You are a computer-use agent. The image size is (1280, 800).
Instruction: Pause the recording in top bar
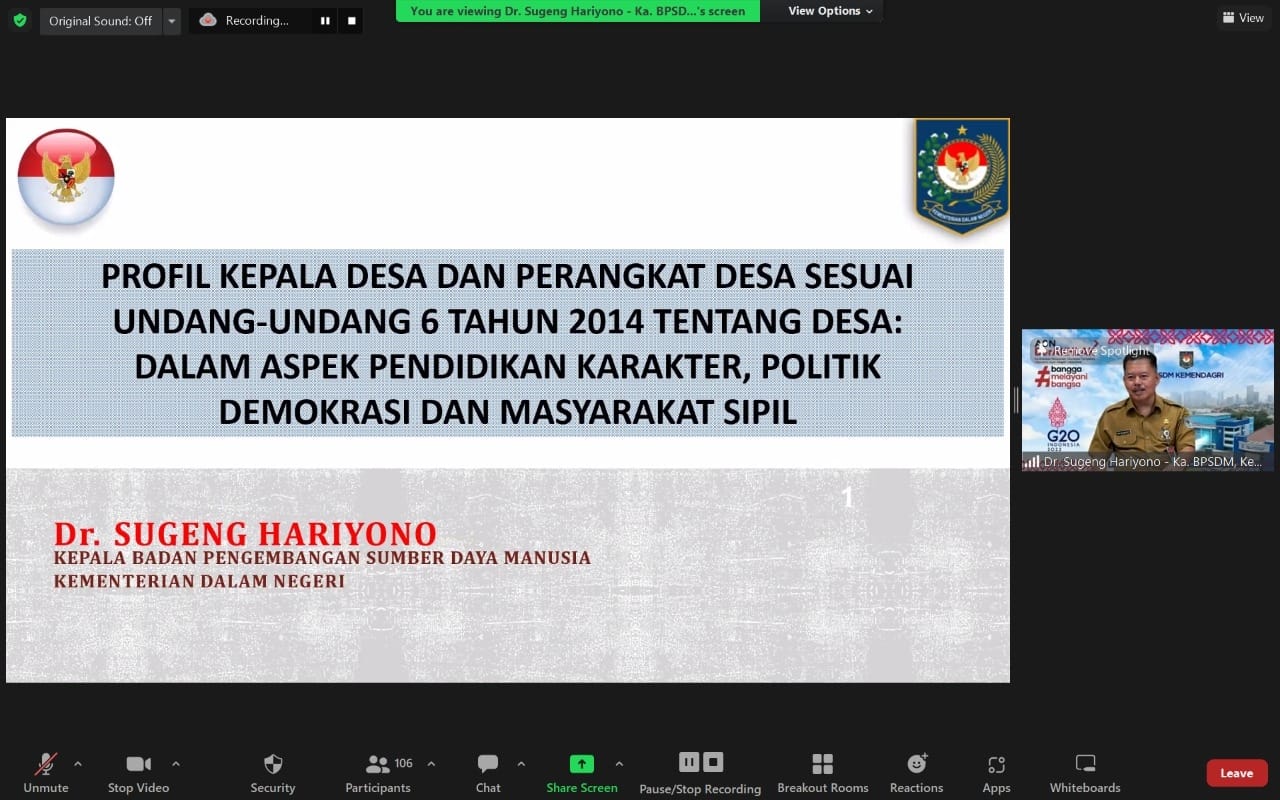325,21
